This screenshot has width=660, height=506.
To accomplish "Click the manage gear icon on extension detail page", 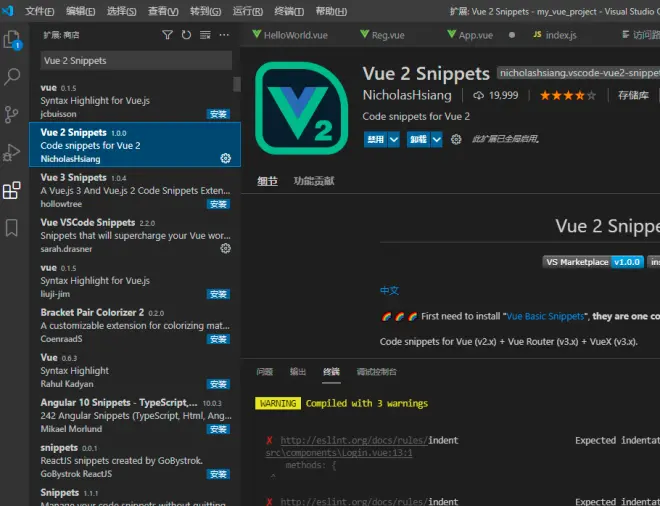I will coord(456,139).
